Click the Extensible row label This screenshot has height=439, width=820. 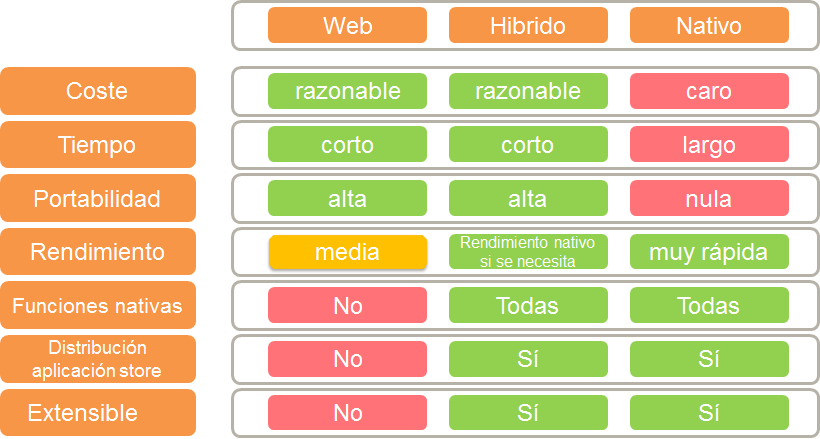[97, 413]
